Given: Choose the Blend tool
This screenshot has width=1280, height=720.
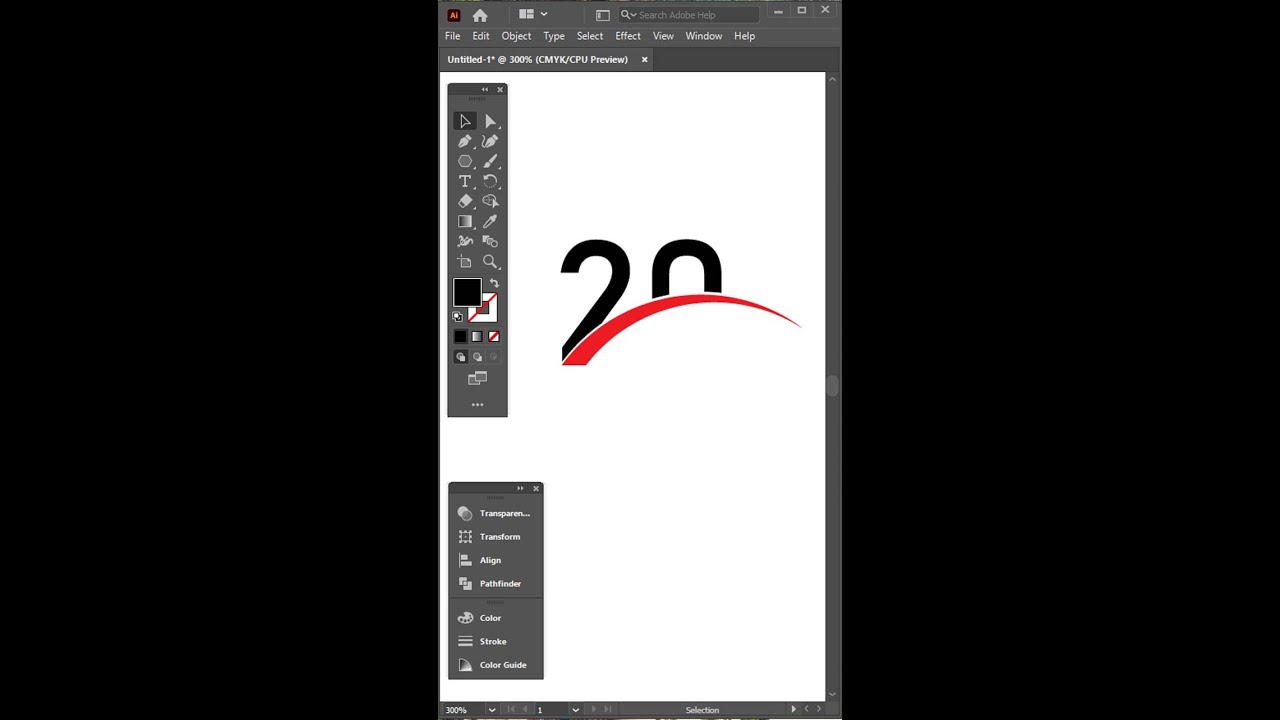Looking at the screenshot, I should click(490, 241).
